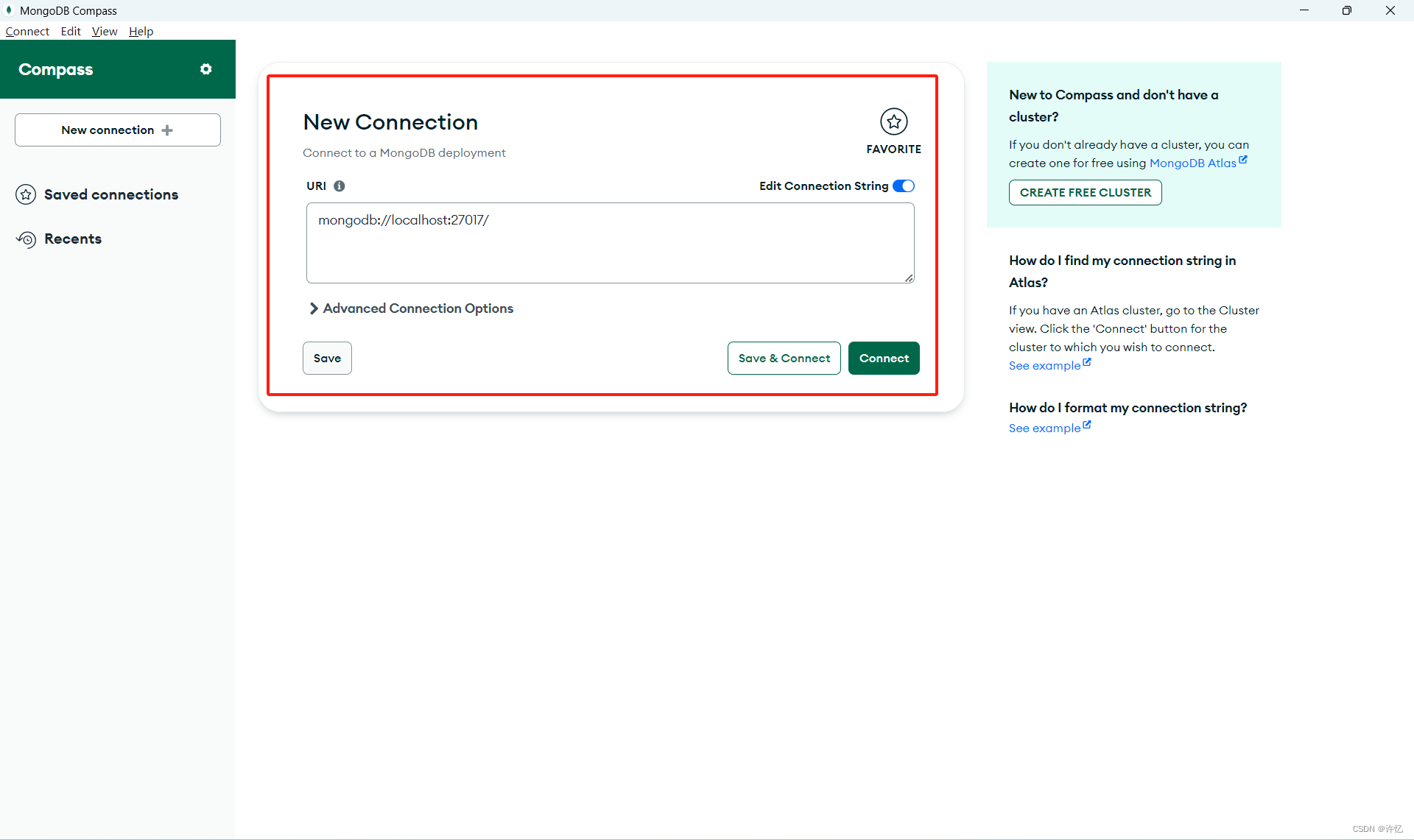Expand Advanced Connection Options

[x=411, y=308]
